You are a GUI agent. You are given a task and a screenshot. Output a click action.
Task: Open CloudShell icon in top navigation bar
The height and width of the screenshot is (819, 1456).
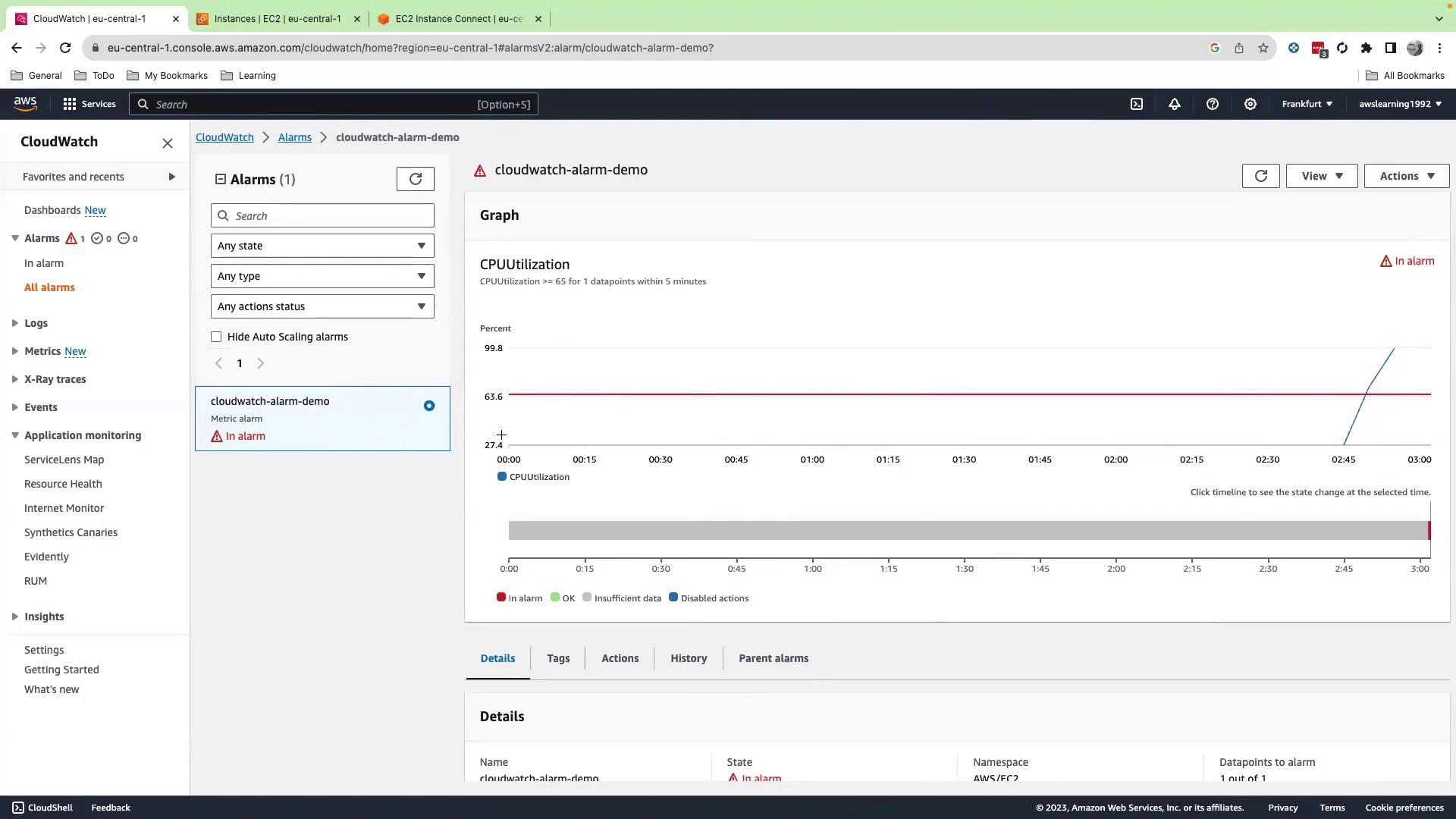(x=1136, y=104)
